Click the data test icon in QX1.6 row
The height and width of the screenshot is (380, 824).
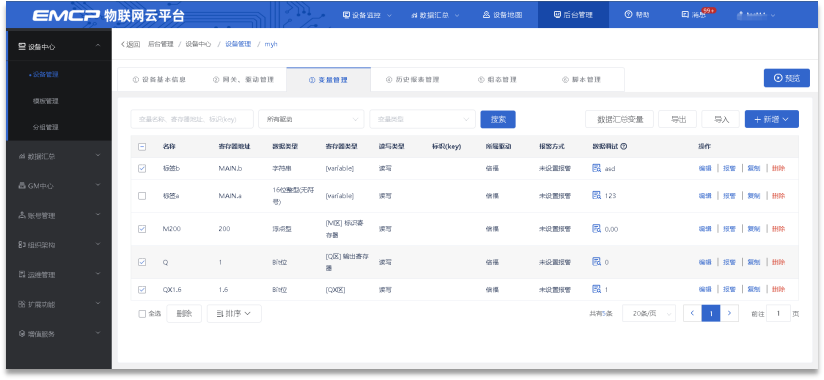point(596,289)
